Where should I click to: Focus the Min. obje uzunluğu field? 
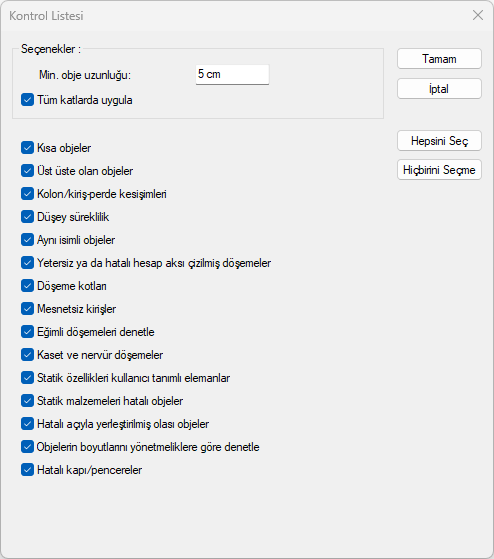pyautogui.click(x=232, y=75)
